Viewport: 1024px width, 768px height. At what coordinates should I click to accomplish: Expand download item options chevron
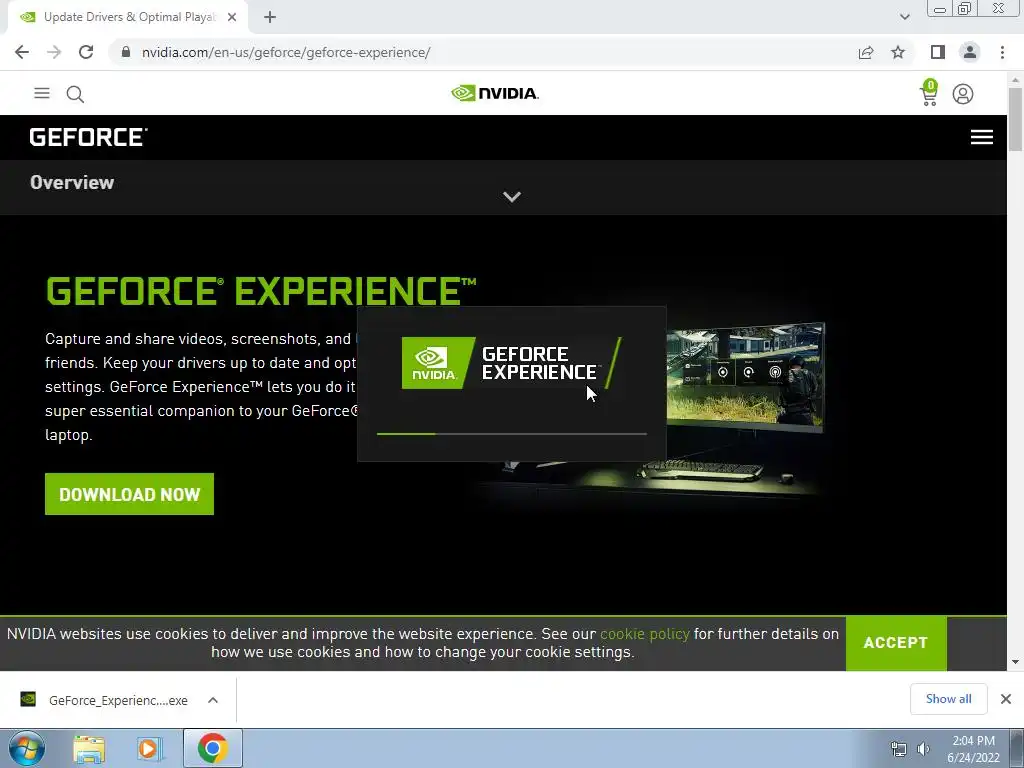[213, 700]
